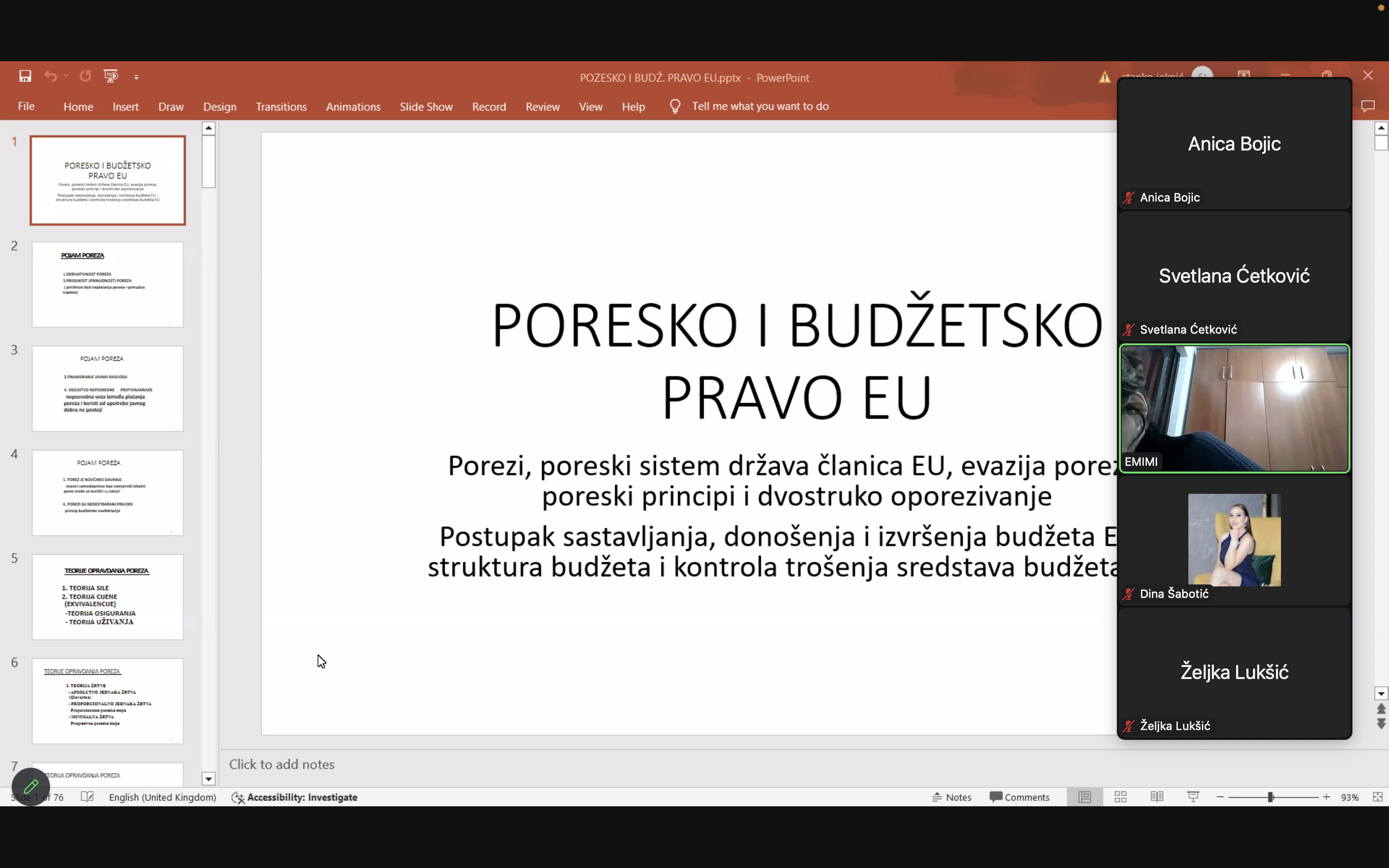Screen dimensions: 1389x868
Task: Toggle the Notes pane in status bar
Action: click(952, 797)
